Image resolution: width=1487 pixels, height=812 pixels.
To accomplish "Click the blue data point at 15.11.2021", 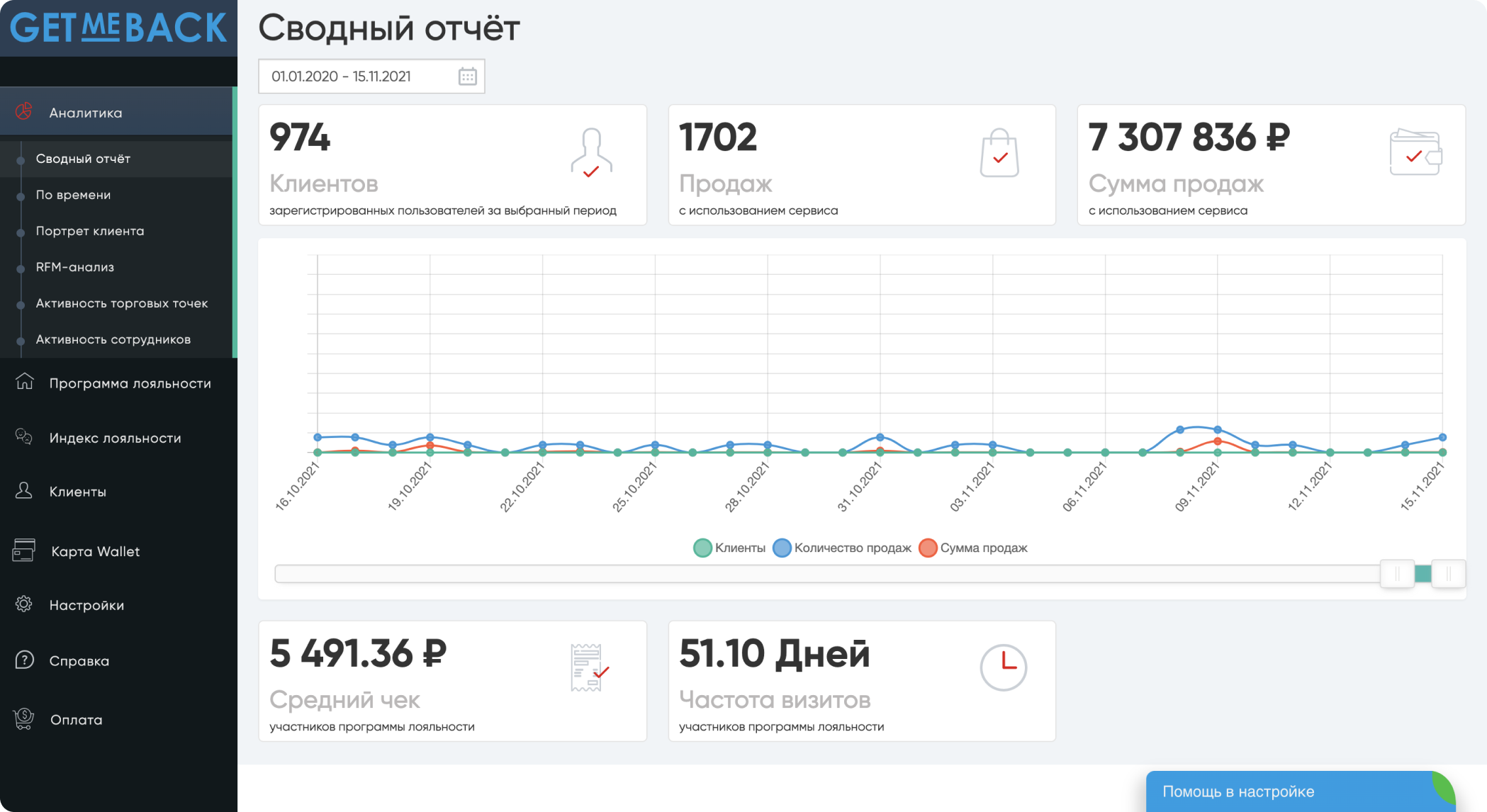I will [1442, 437].
